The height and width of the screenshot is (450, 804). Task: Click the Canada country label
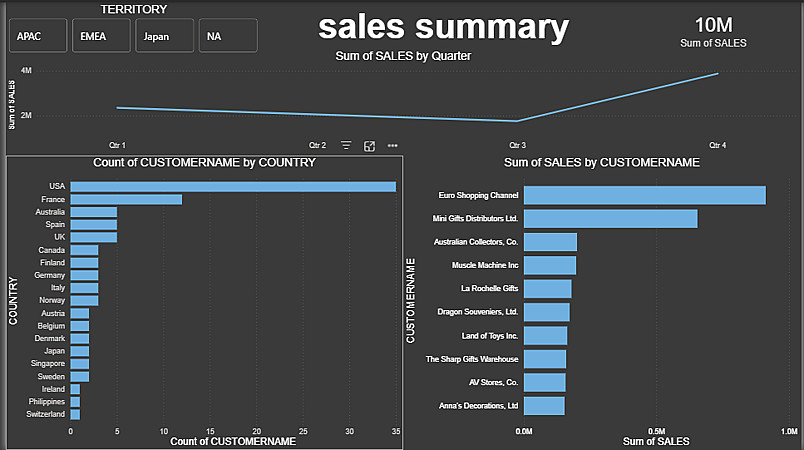(x=51, y=250)
